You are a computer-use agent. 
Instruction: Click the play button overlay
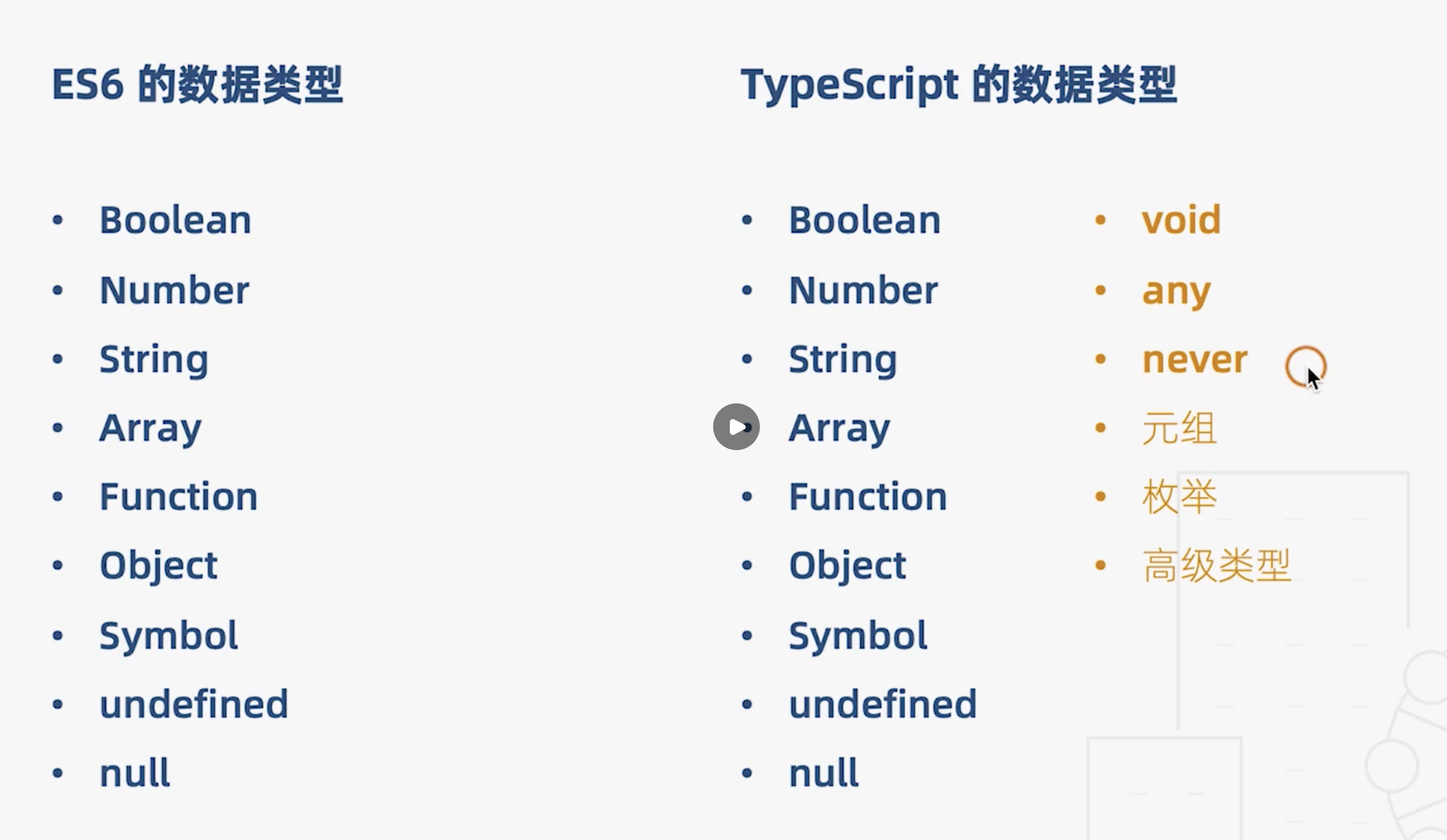point(736,427)
